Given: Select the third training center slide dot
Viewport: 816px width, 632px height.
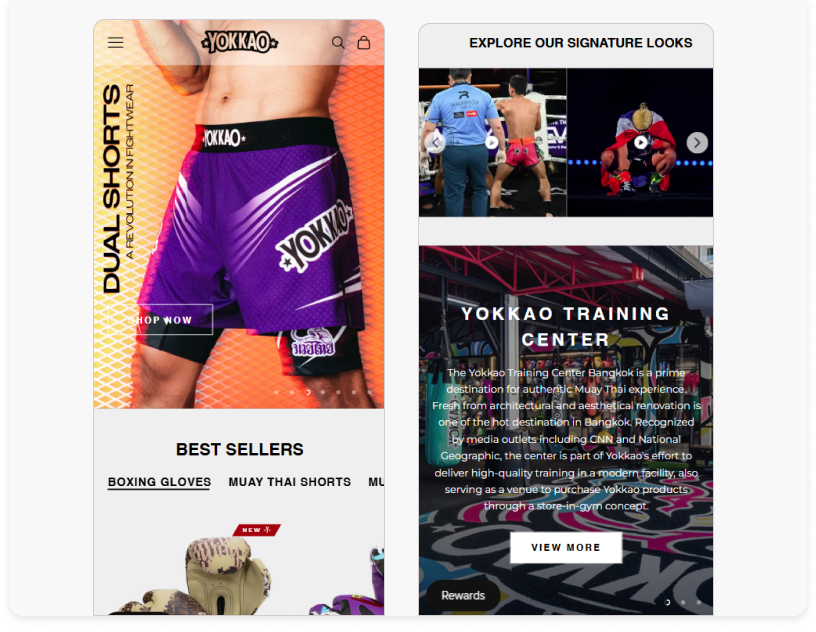Looking at the screenshot, I should (698, 602).
